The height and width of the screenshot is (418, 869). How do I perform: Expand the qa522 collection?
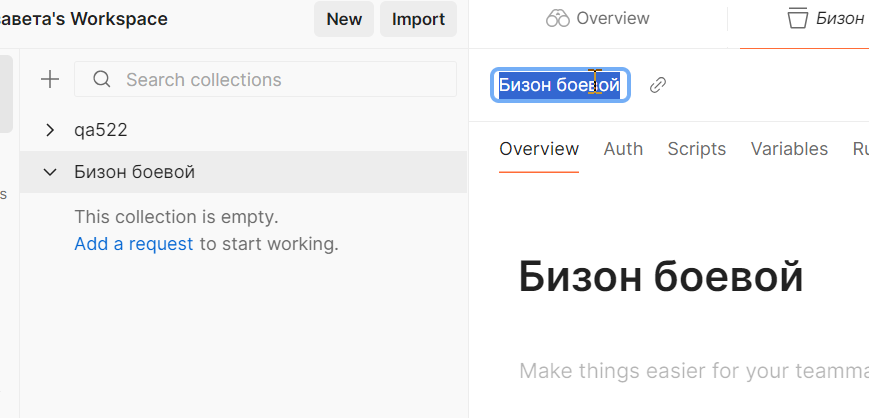pyautogui.click(x=50, y=130)
